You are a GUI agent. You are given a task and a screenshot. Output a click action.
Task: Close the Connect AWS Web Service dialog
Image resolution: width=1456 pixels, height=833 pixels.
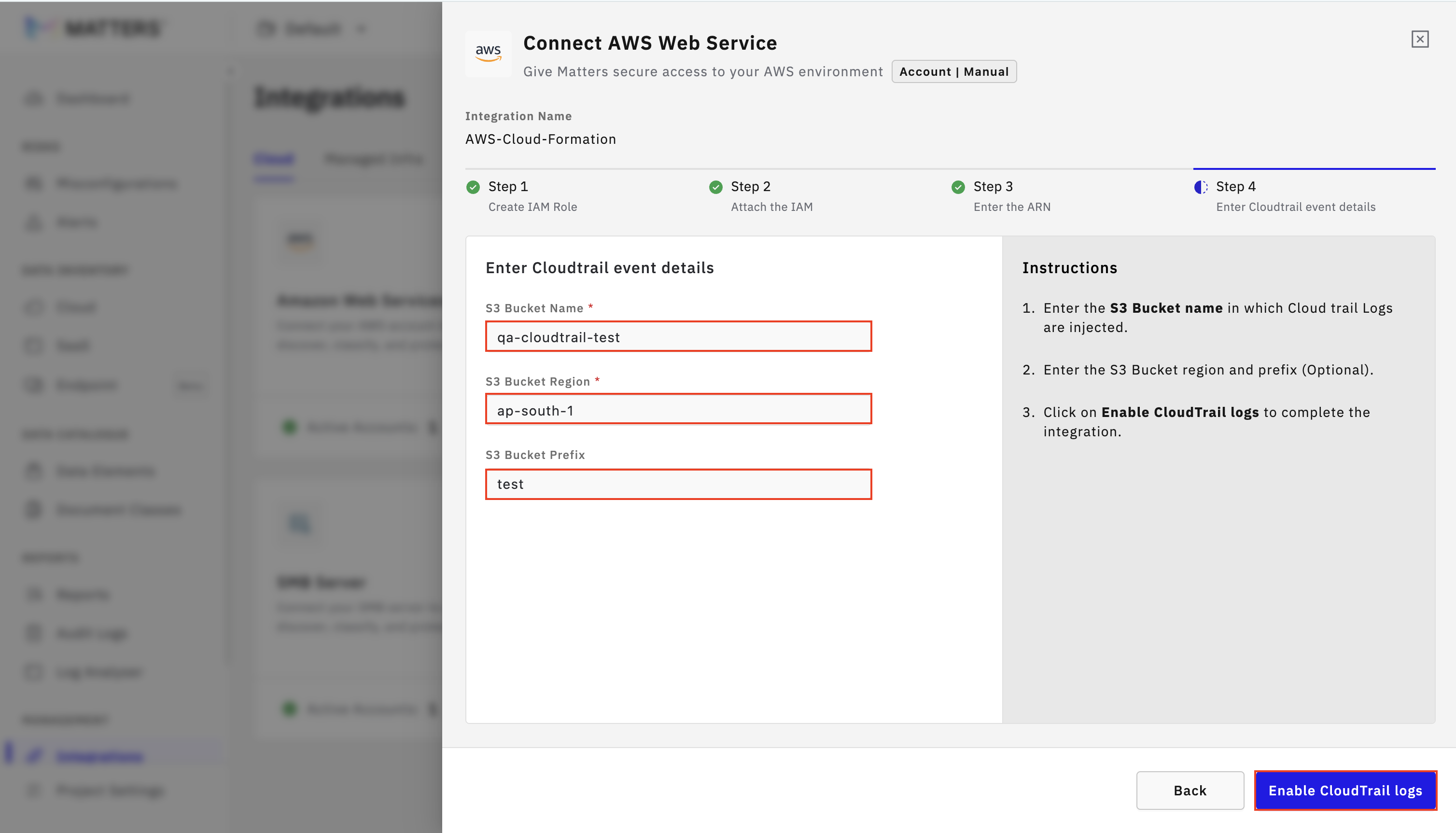(1419, 40)
